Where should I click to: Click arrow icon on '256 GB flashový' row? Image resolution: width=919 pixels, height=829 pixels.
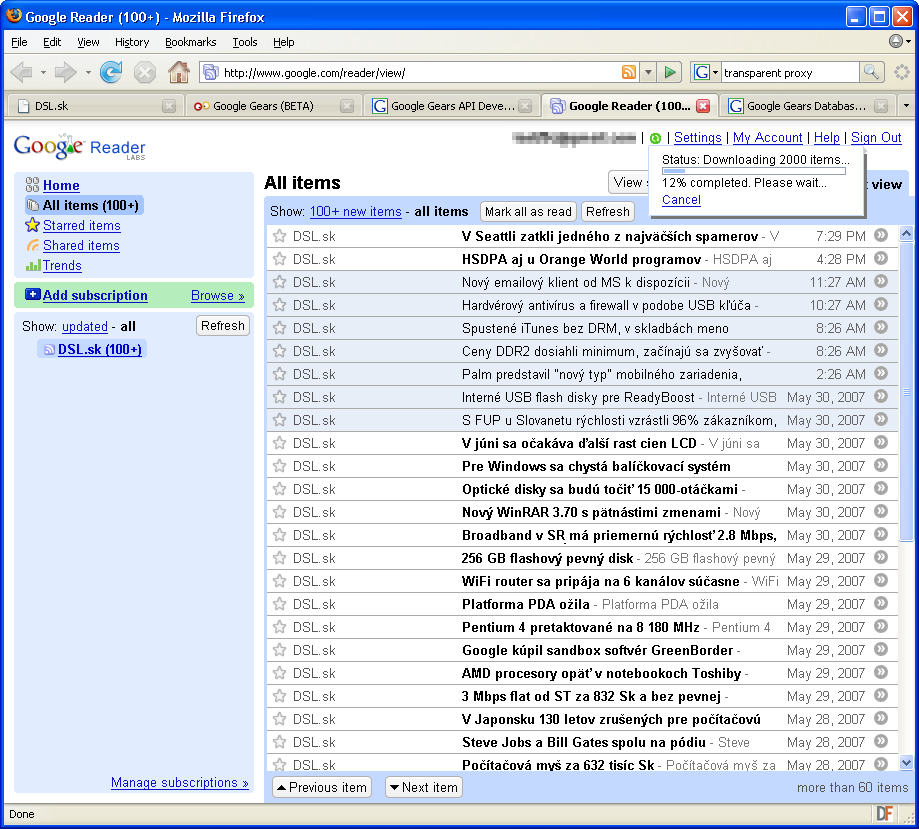click(880, 558)
